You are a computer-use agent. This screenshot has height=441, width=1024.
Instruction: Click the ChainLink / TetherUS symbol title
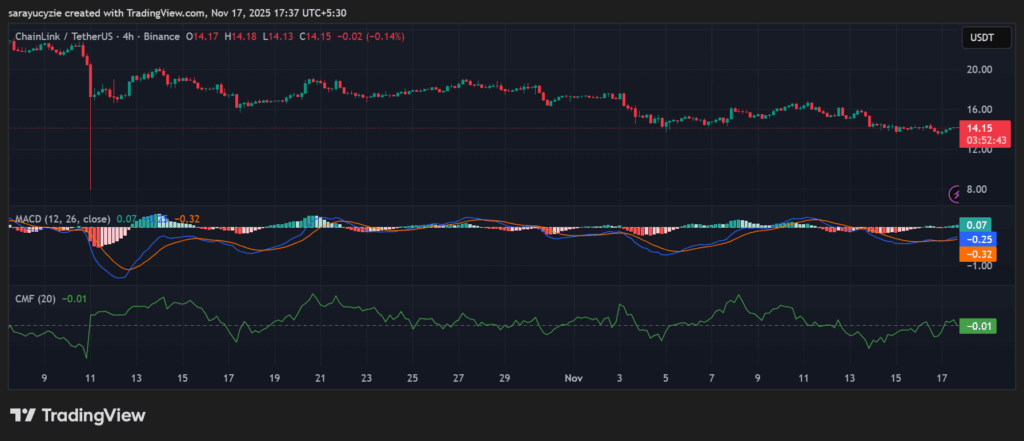56,37
